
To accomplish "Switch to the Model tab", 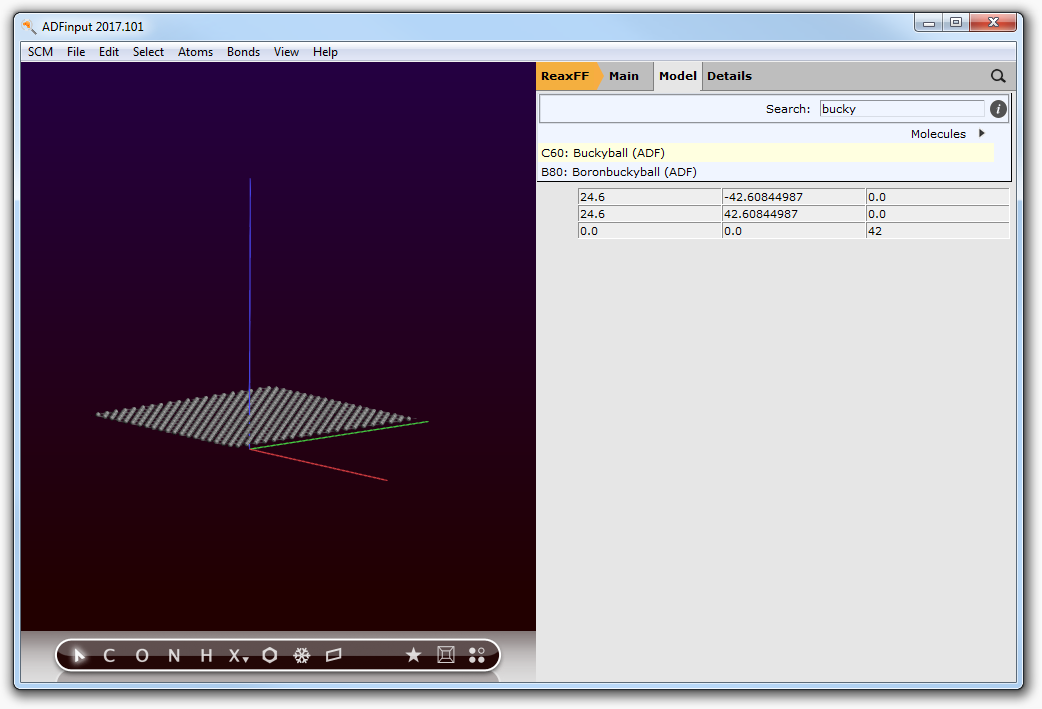I will [677, 76].
